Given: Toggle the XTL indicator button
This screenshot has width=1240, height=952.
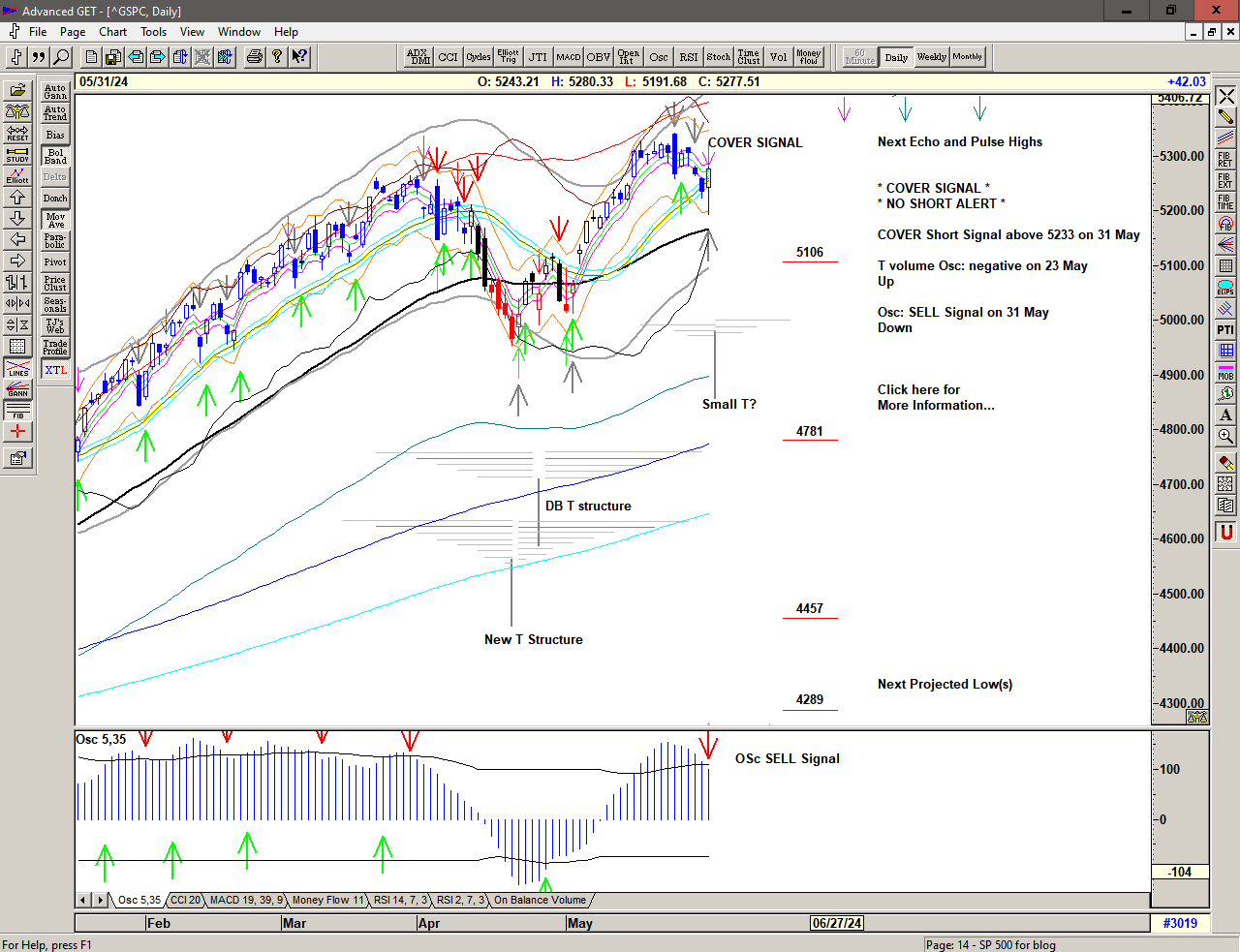Looking at the screenshot, I should point(55,370).
